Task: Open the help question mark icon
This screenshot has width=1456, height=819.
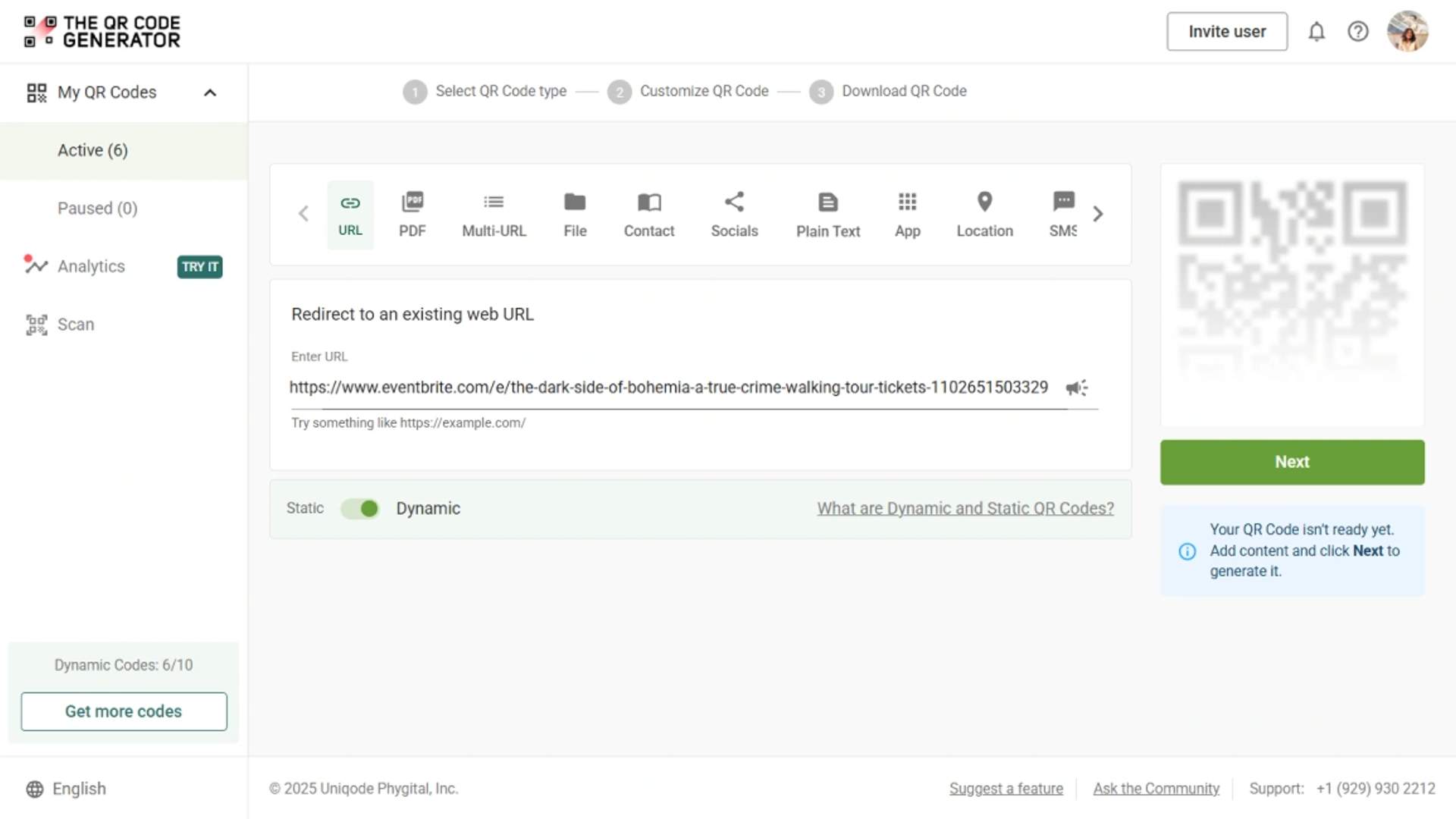Action: pos(1357,32)
